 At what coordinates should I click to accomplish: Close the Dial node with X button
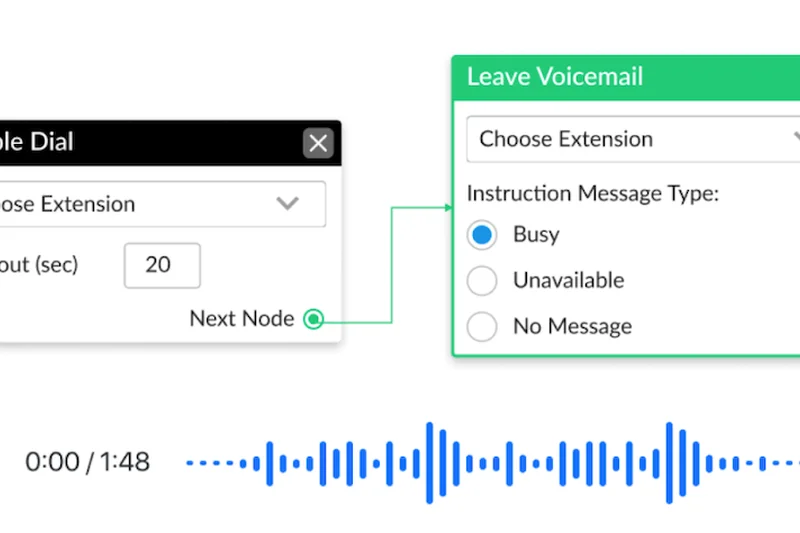(318, 143)
